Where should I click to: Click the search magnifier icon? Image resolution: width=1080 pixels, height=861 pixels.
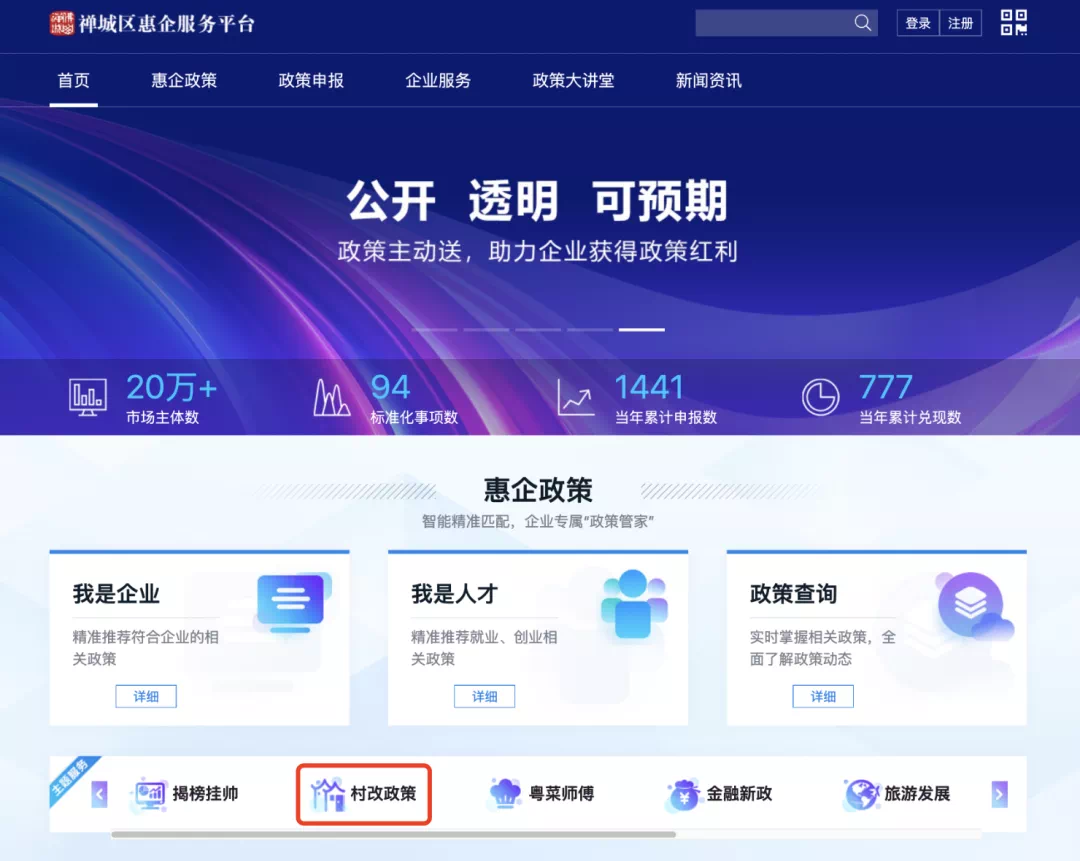pos(862,23)
